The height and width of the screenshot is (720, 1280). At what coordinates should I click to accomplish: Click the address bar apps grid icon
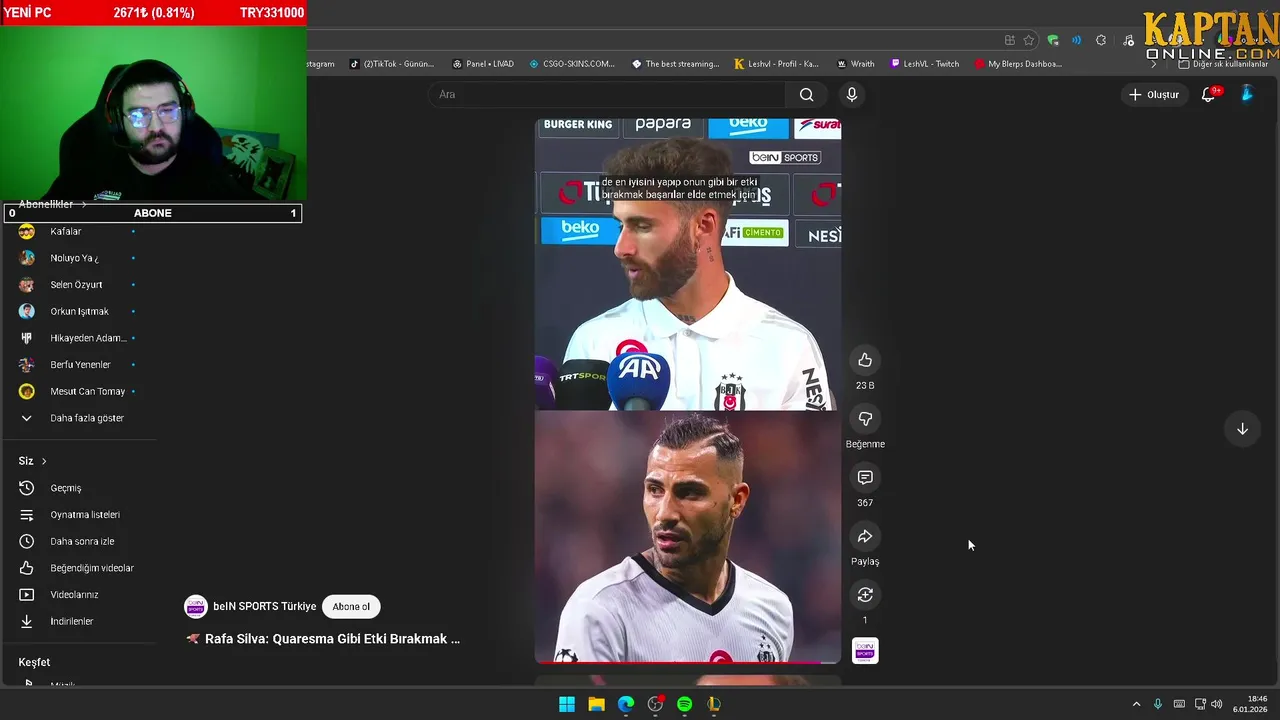tap(1010, 40)
